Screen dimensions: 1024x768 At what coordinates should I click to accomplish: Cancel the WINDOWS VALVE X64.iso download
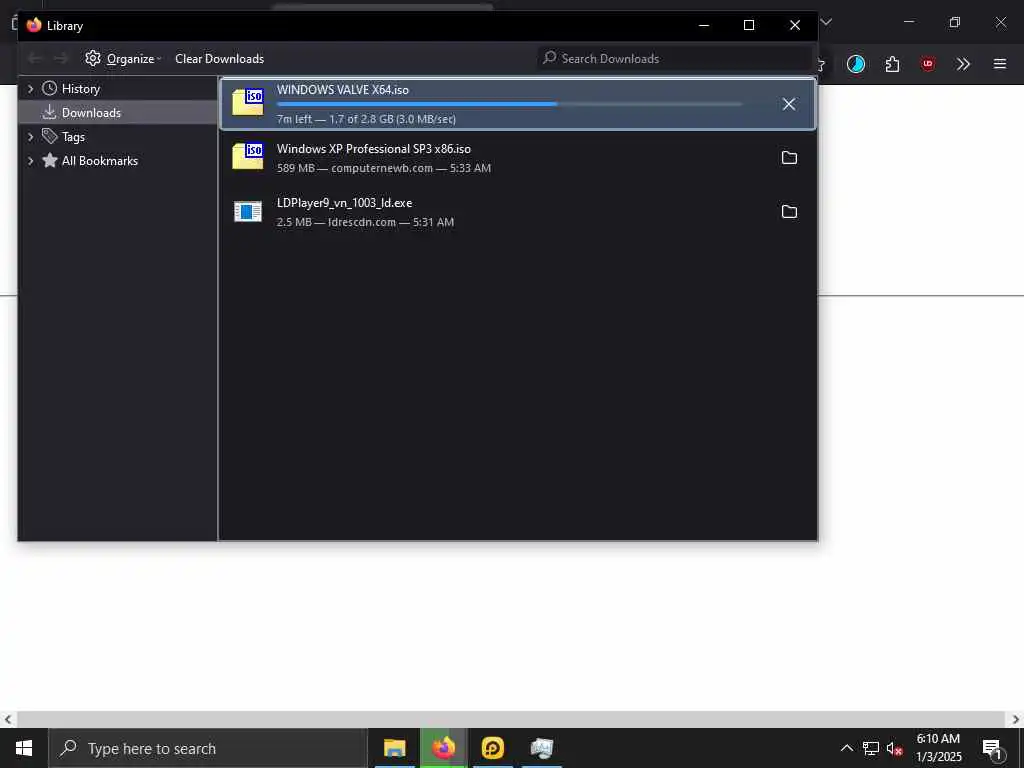point(789,104)
